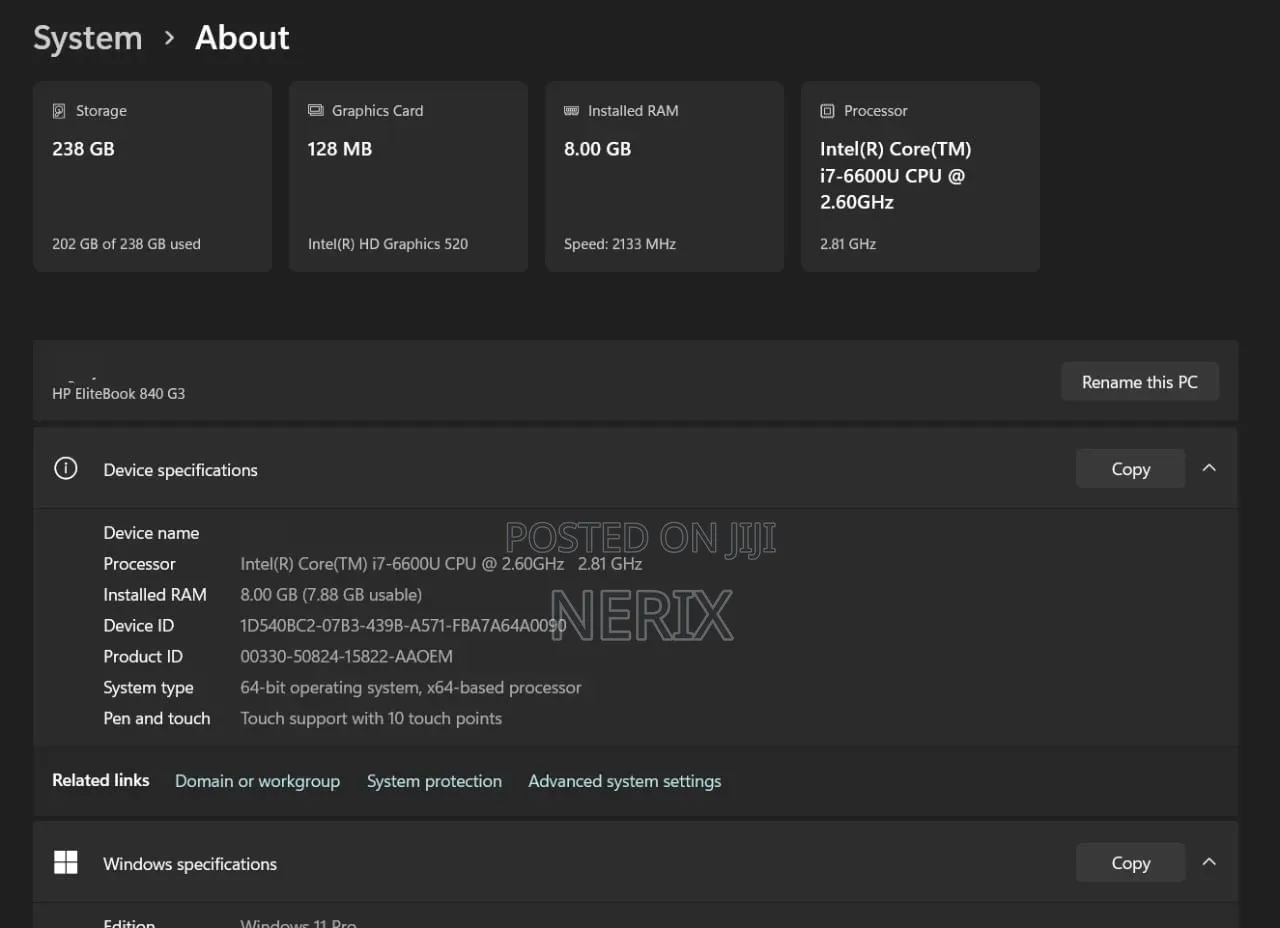The image size is (1280, 928).
Task: Select the Installed RAM 8.00 GB card
Action: point(665,177)
